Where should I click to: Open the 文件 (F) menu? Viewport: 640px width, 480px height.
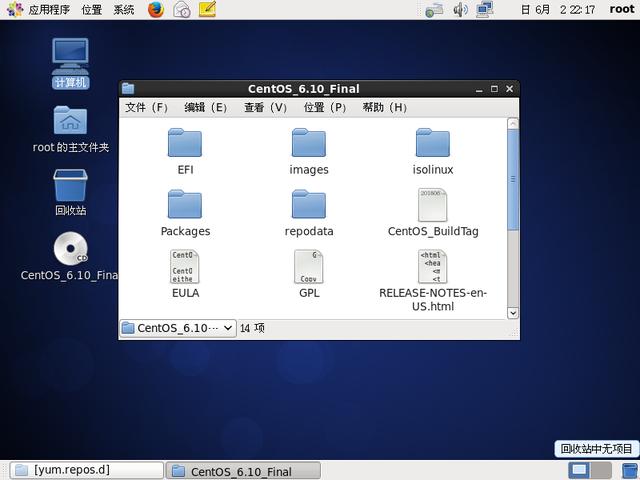146,107
